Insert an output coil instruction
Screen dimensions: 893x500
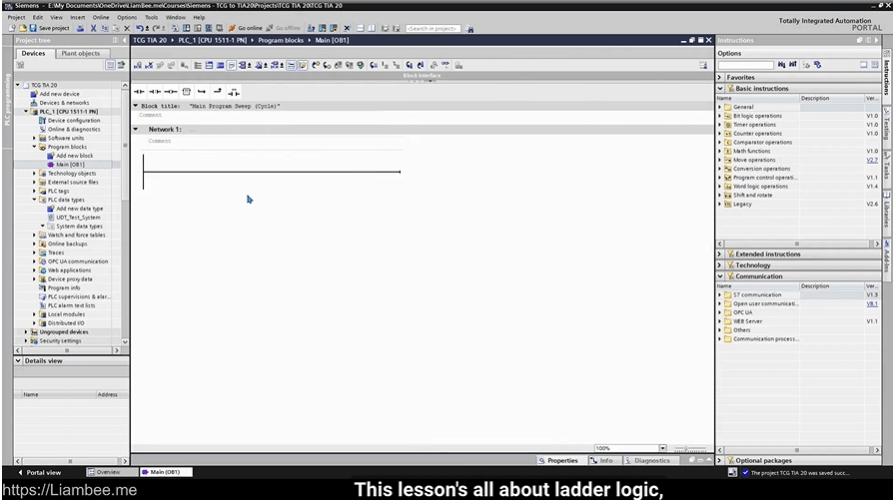170,91
